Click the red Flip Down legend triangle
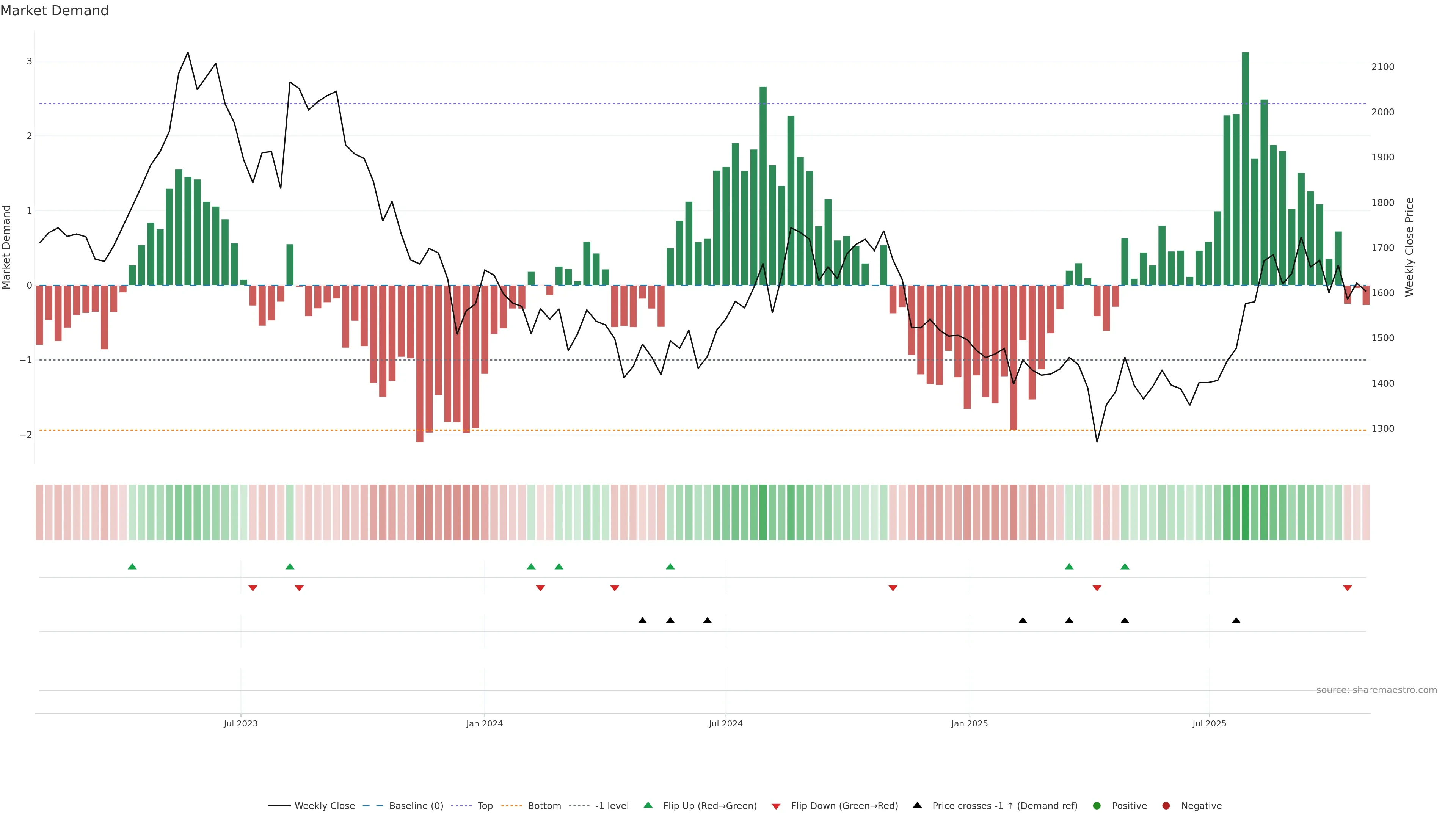Screen dimensions: 1456x819 [776, 806]
